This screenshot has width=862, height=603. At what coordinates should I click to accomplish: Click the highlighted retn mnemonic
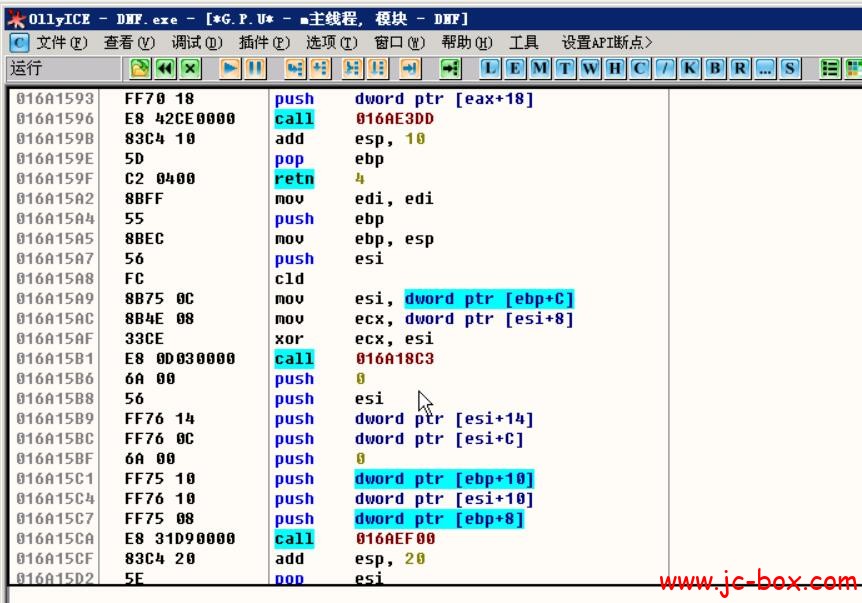tap(294, 179)
